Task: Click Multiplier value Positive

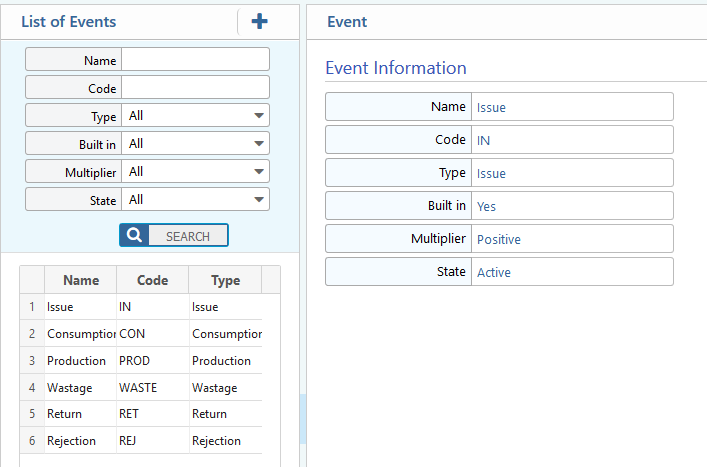Action: point(499,239)
